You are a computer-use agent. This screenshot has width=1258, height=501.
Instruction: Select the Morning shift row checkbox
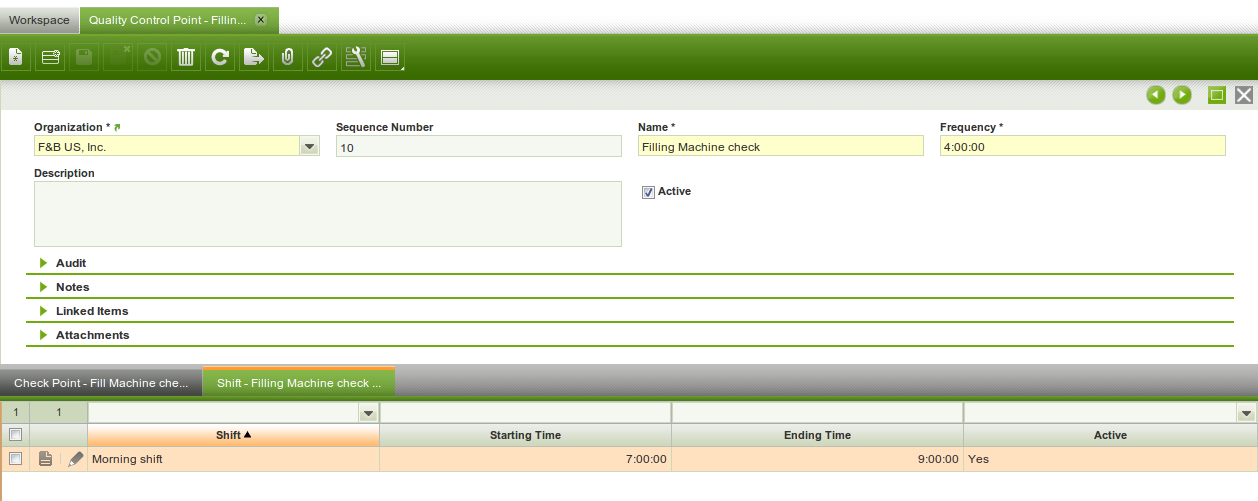click(15, 459)
